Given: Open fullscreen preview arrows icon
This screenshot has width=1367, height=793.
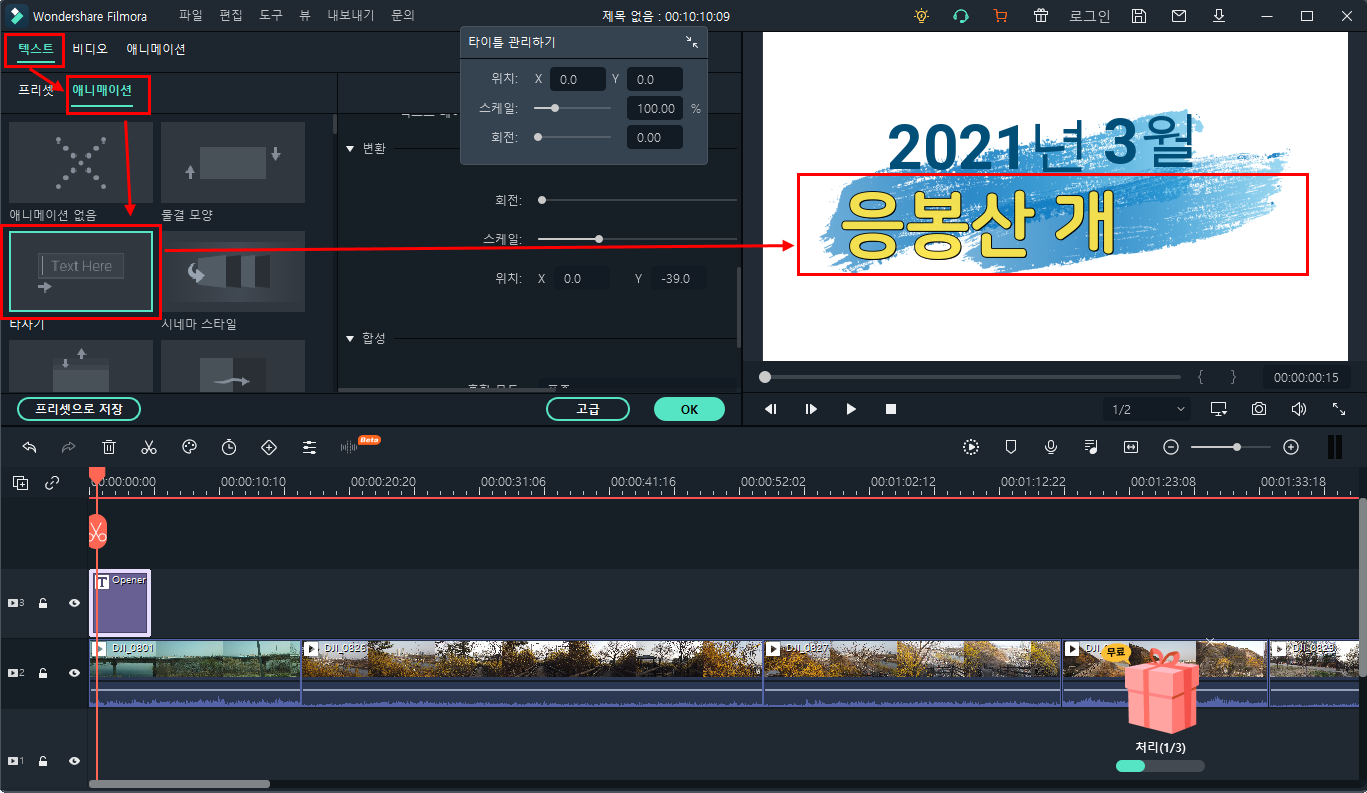Looking at the screenshot, I should point(1339,409).
